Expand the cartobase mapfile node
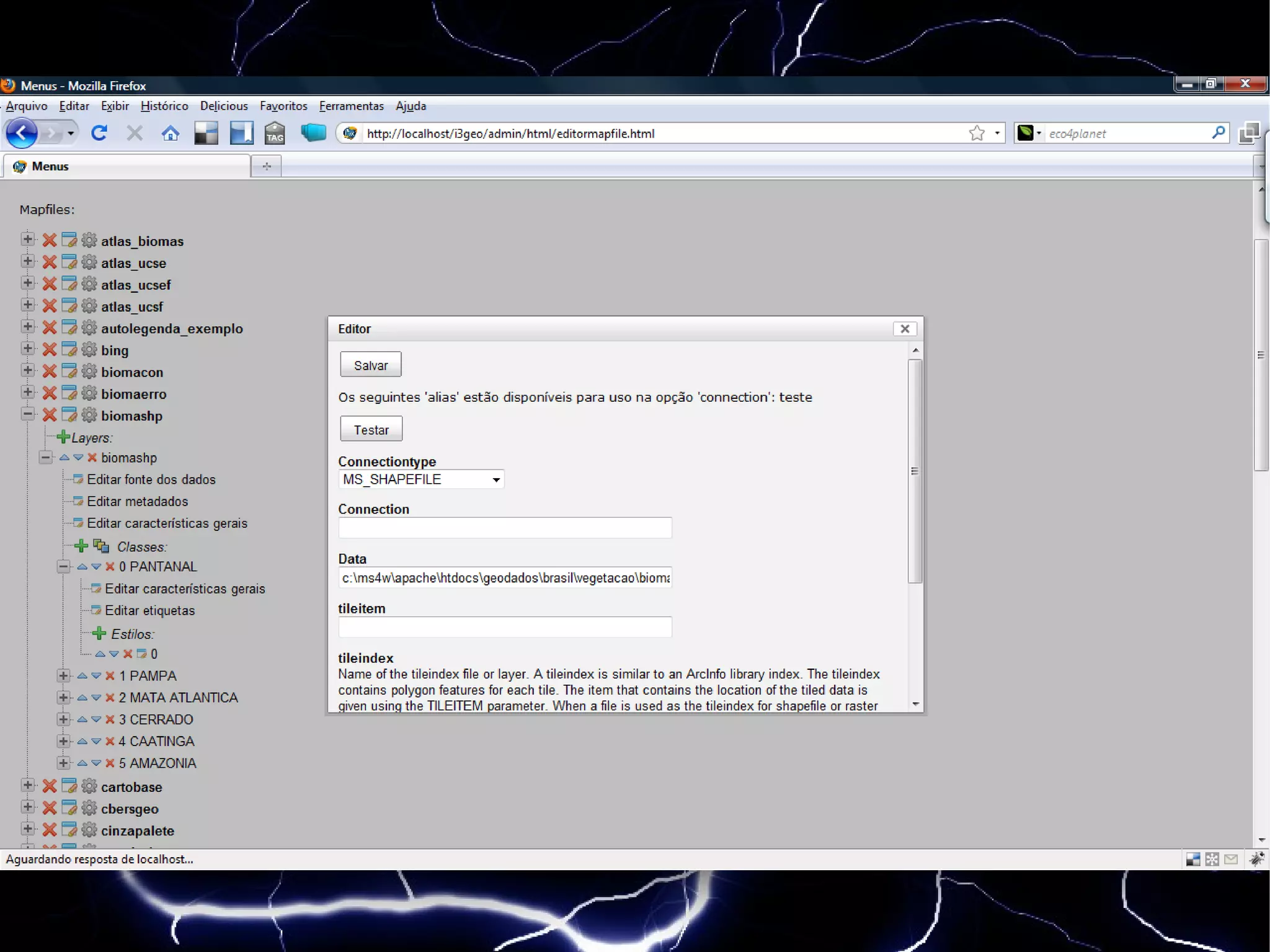Viewport: 1270px width, 952px height. 27,785
